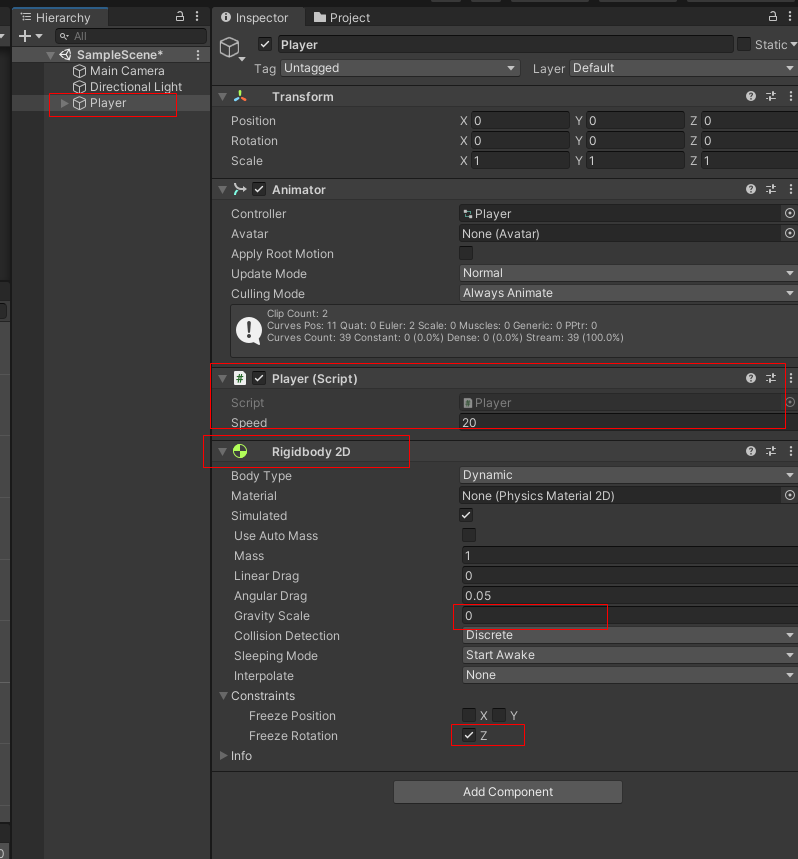Click Animator Controller object picker circle

pyautogui.click(x=790, y=213)
